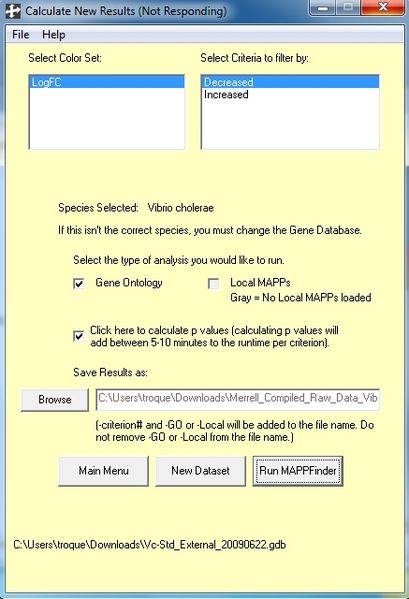Close the Calculate New Results window

pos(383,8)
